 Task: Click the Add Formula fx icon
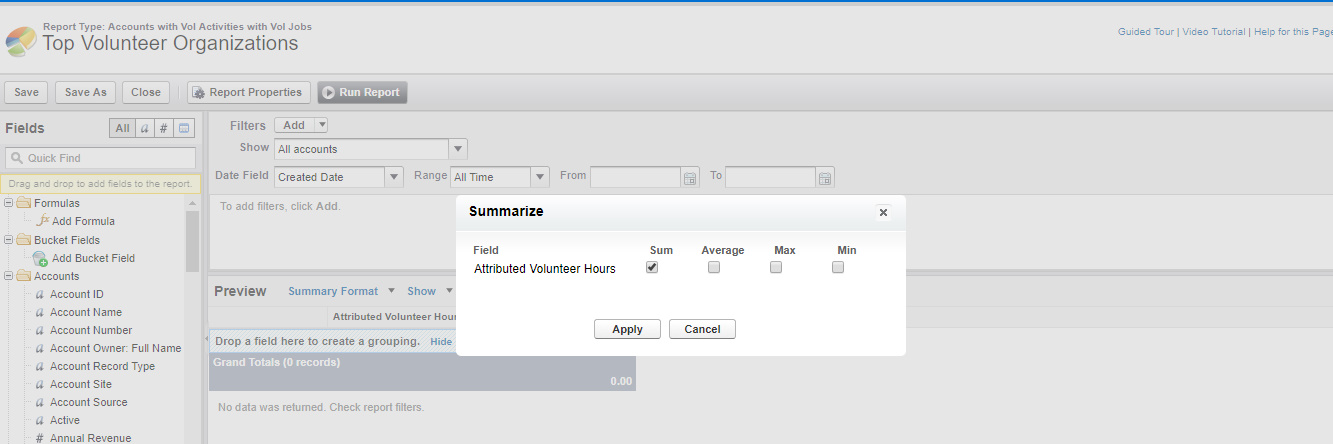[42, 221]
